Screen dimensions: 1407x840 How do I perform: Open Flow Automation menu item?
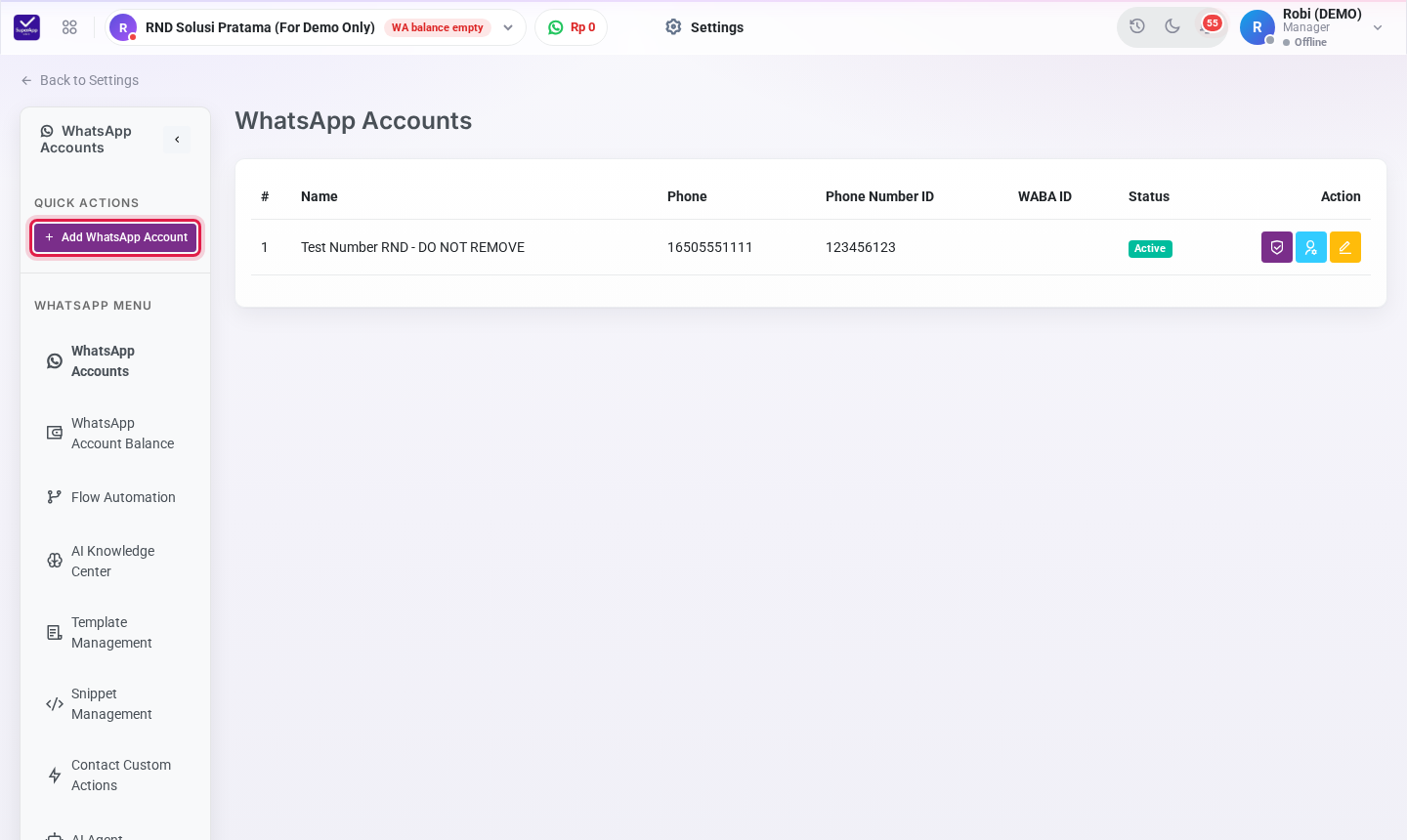[x=115, y=497]
